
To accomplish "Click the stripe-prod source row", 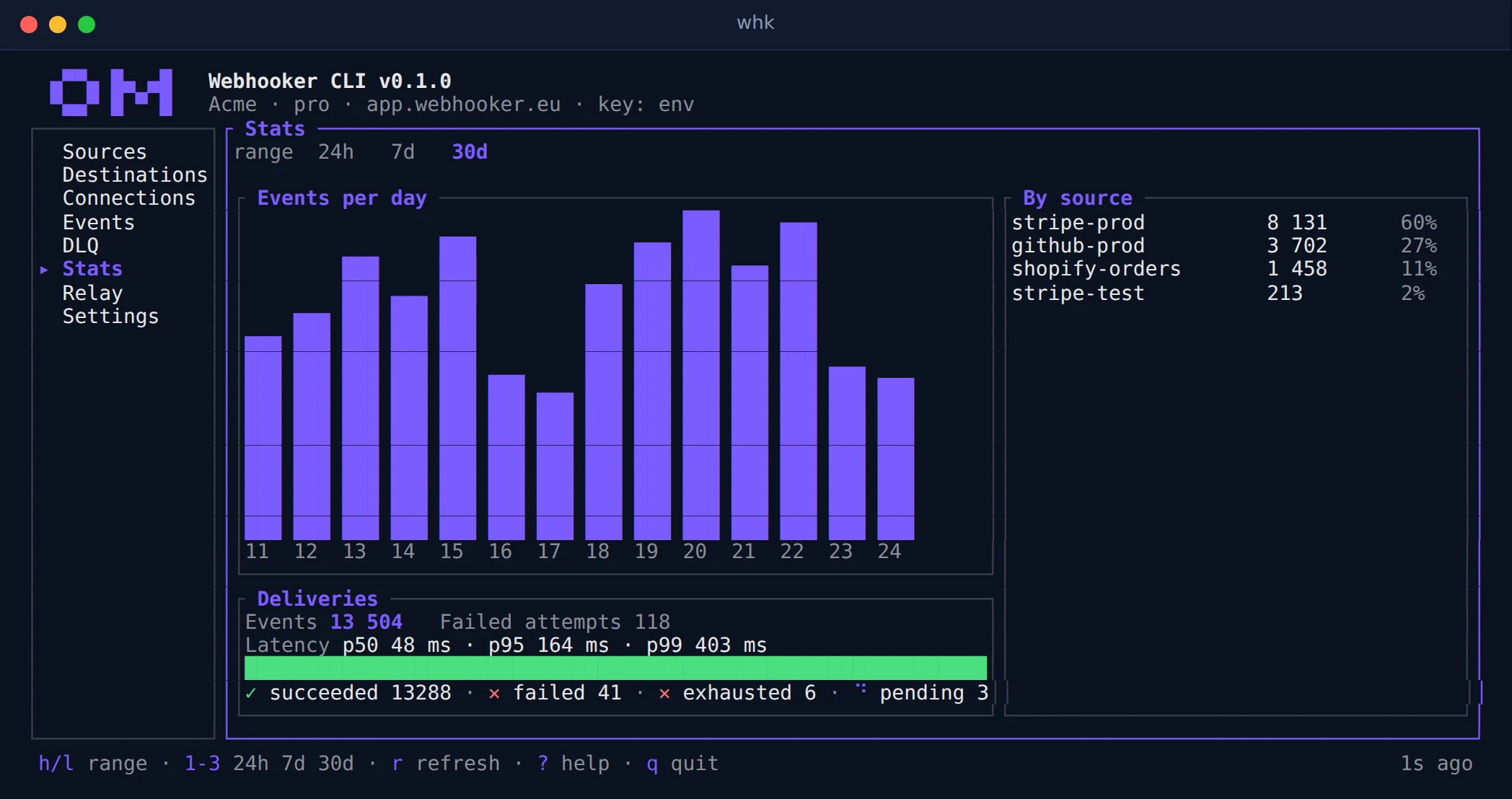I will 1224,222.
